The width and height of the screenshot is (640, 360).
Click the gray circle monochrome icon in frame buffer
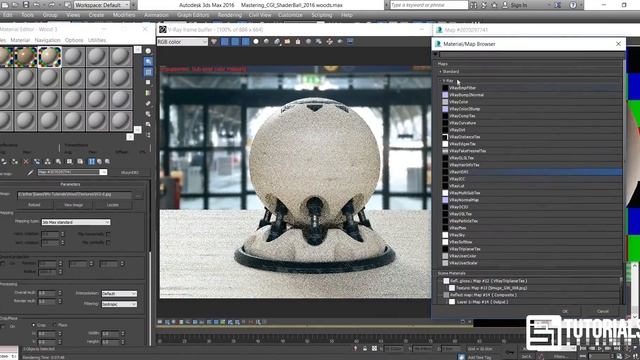point(267,42)
